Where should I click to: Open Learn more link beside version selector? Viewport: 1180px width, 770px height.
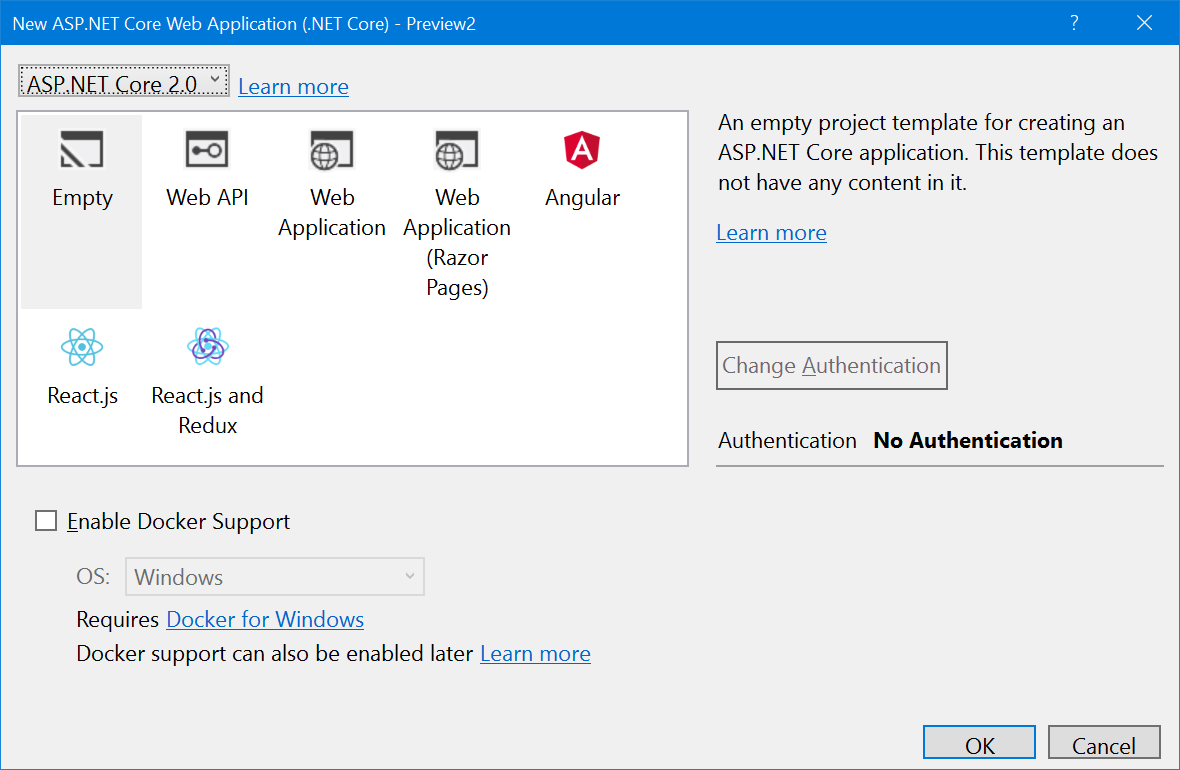point(293,87)
